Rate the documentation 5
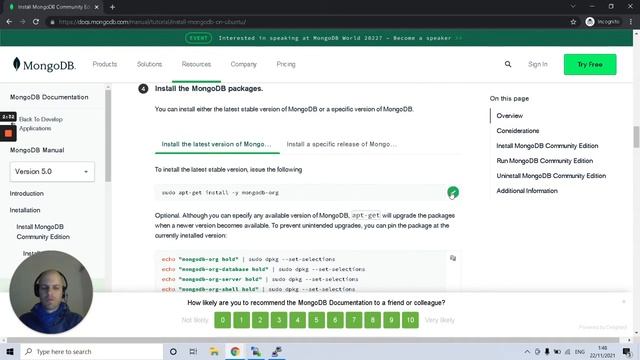640x360 pixels. [x=316, y=320]
